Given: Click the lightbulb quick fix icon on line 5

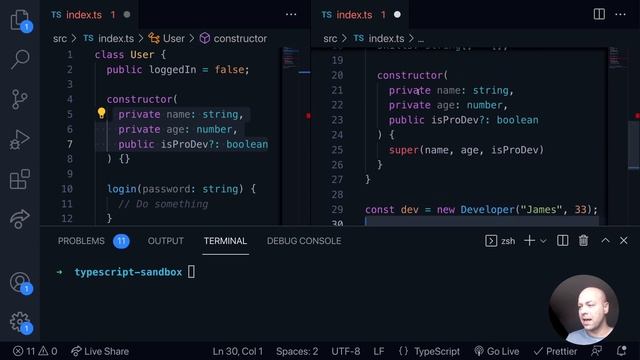Looking at the screenshot, I should point(101,113).
